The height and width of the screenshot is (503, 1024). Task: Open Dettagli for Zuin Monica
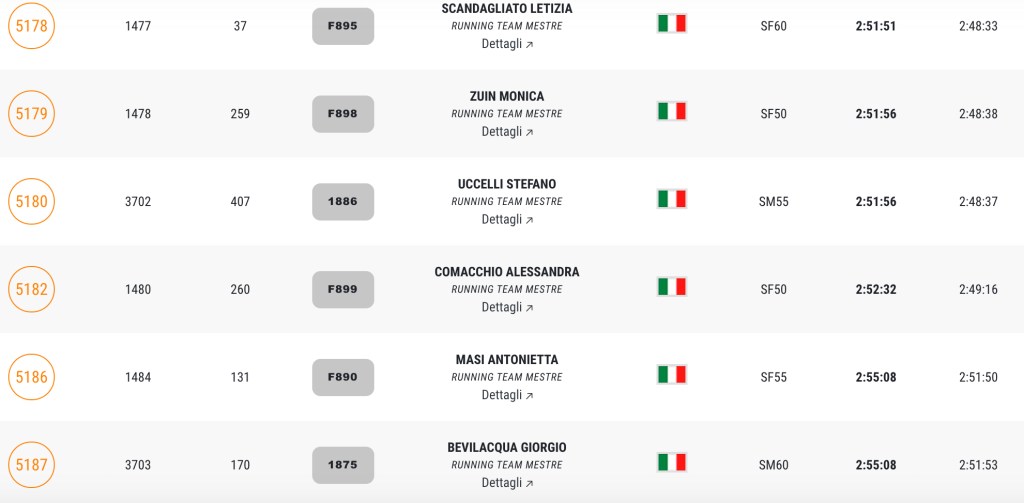[507, 132]
